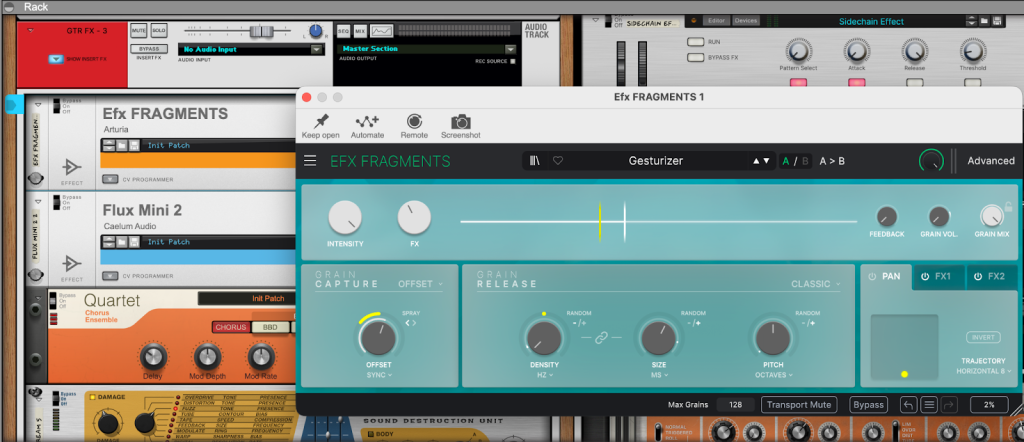1024x442 pixels.
Task: Favorite the Gesturizer preset with heart icon
Action: pos(558,161)
